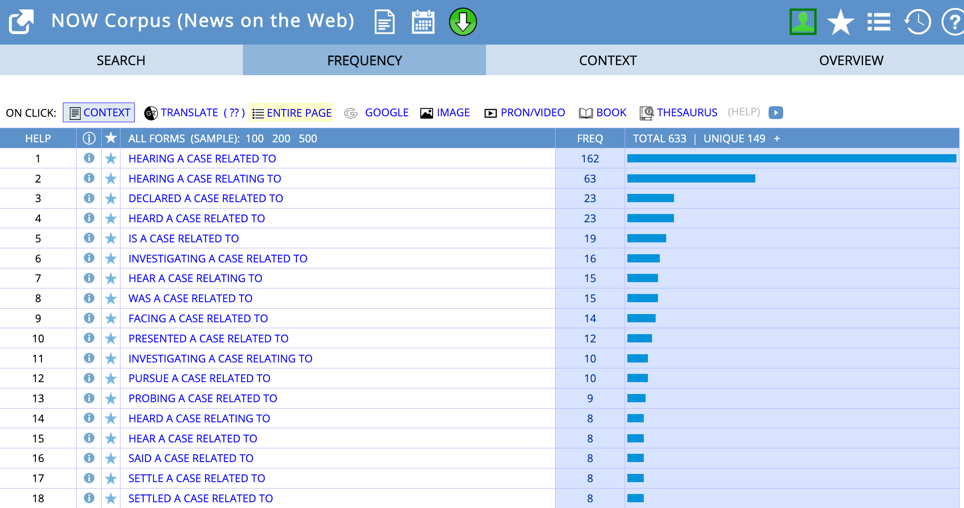Image resolution: width=964 pixels, height=508 pixels.
Task: Open context for DECLARED A CASE RELATED TO
Action: click(x=205, y=199)
